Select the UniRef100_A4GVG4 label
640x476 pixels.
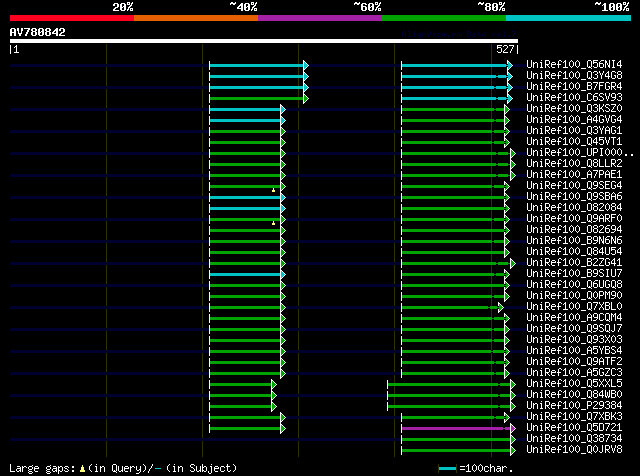(574, 120)
